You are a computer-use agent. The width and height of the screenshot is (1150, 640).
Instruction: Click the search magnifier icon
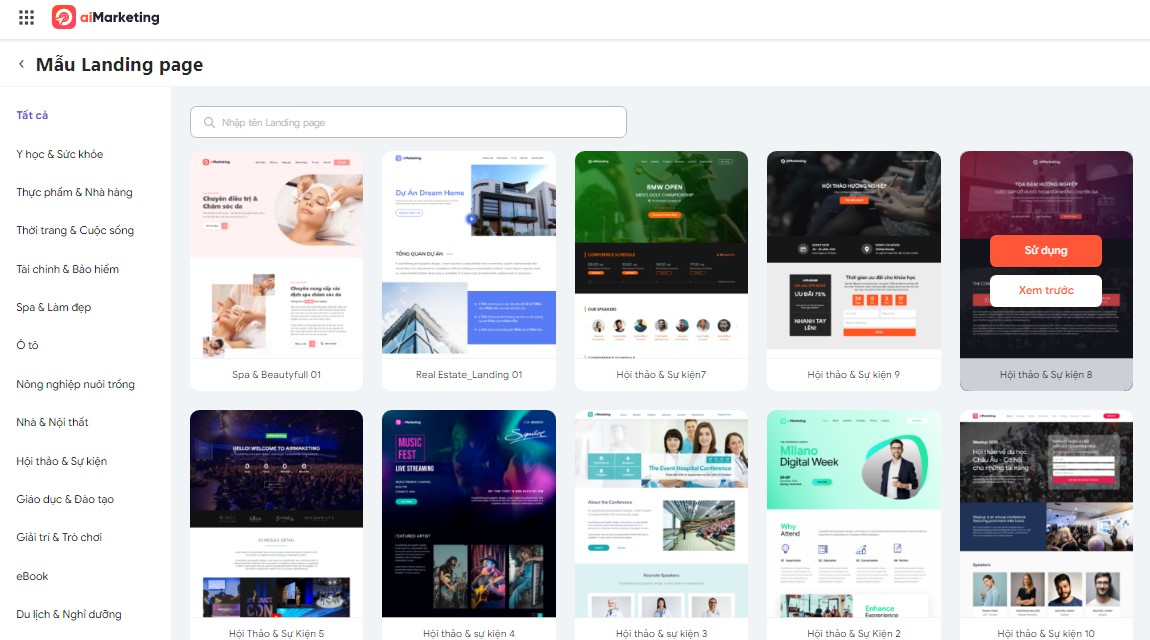(209, 122)
